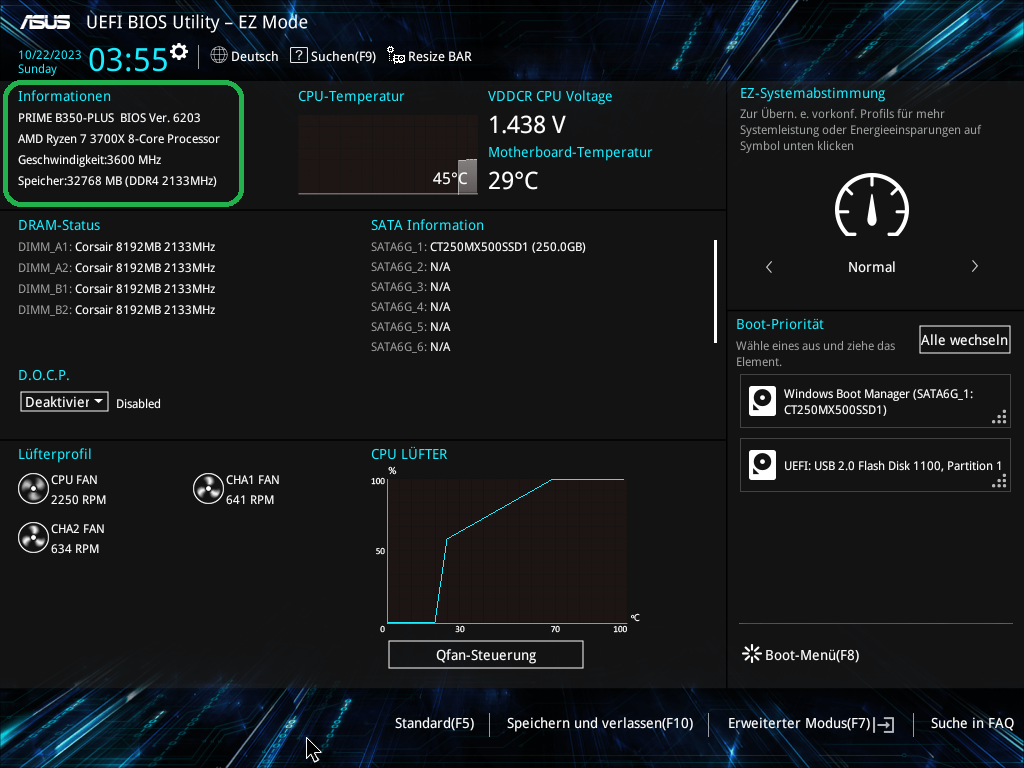Select the CHA1 FAN fan icon
1024x768 pixels.
click(208, 489)
